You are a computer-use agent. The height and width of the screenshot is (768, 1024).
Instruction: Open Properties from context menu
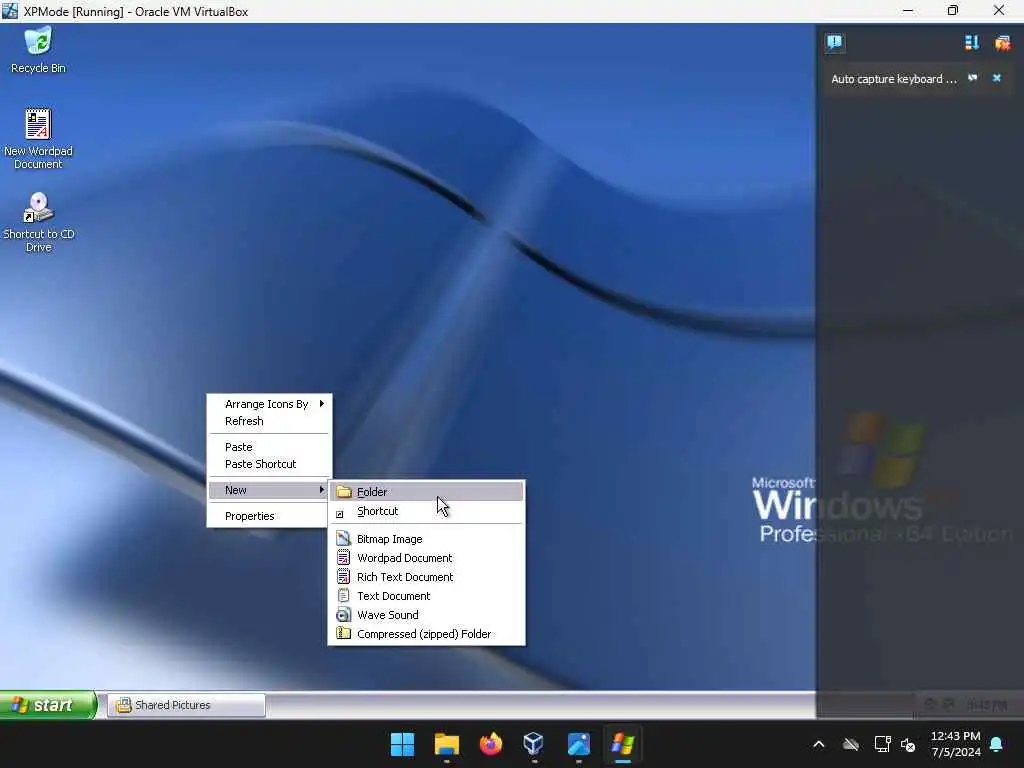(269, 516)
